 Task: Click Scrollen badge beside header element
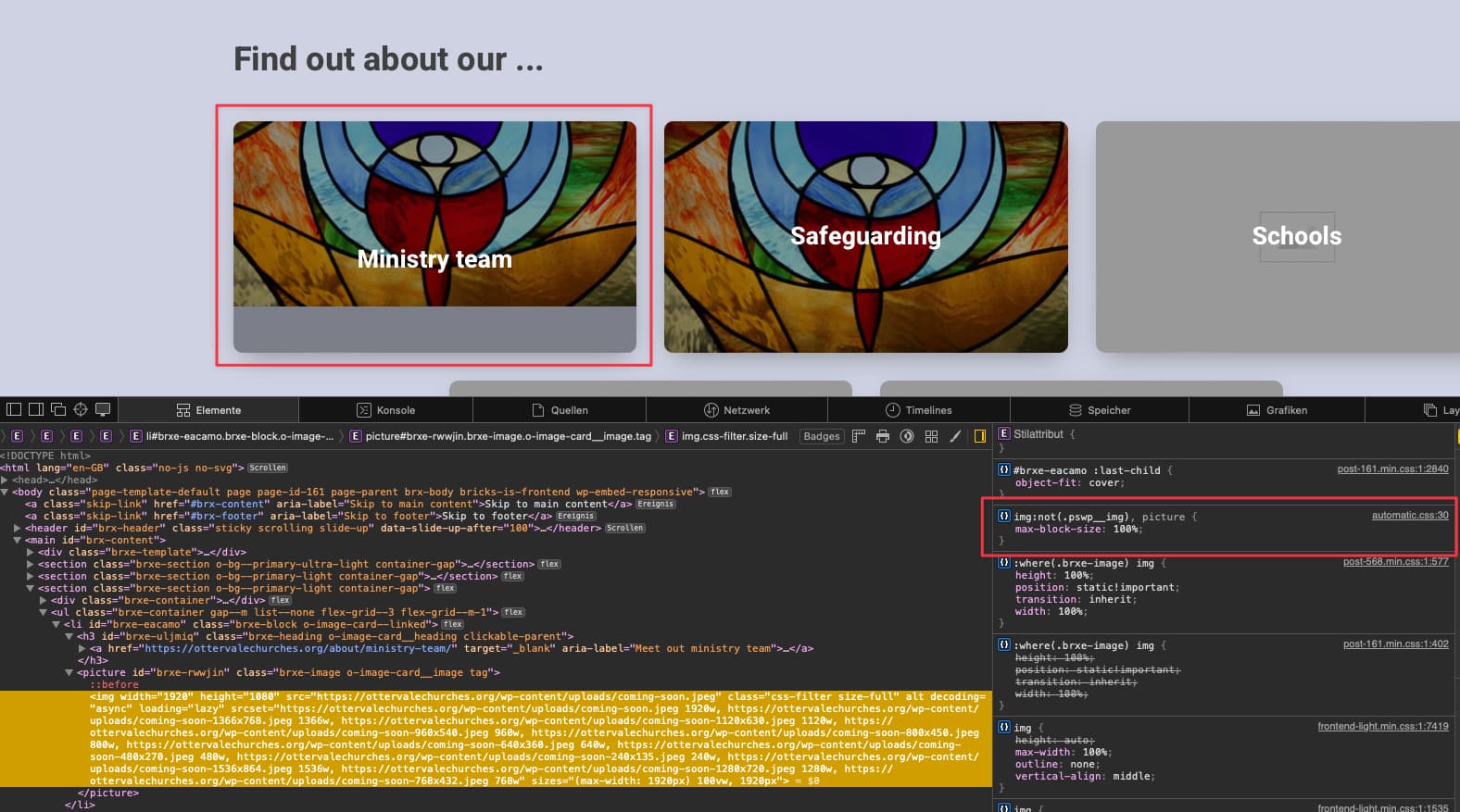pos(625,528)
